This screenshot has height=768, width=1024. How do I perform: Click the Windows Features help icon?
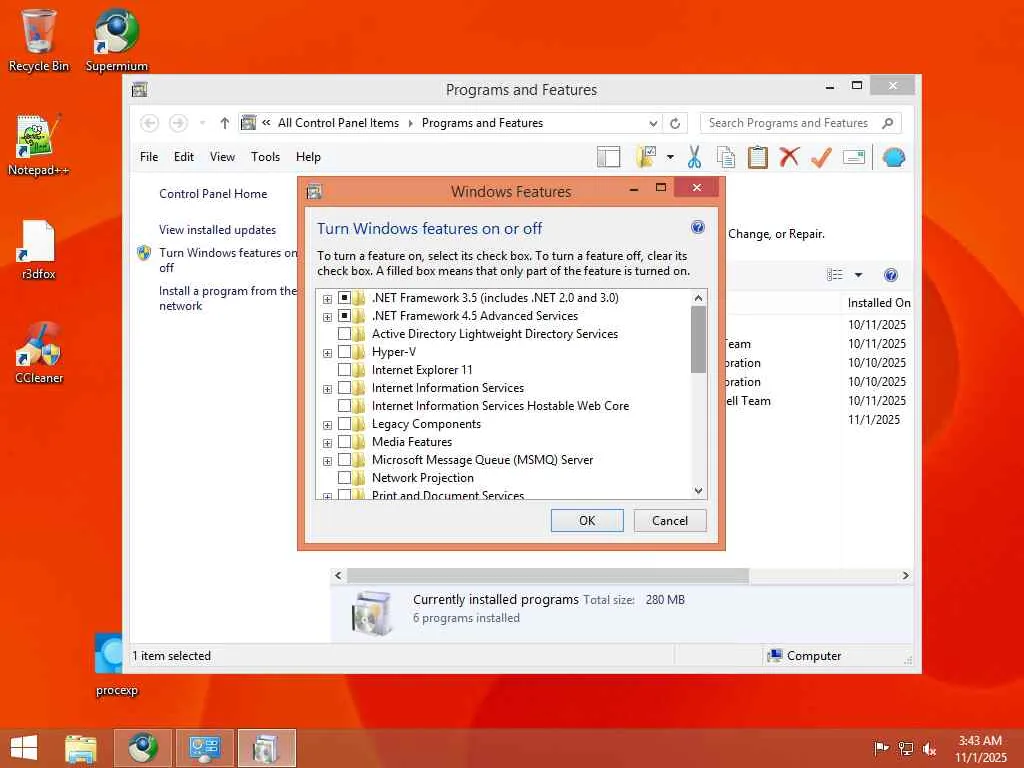[x=697, y=227]
